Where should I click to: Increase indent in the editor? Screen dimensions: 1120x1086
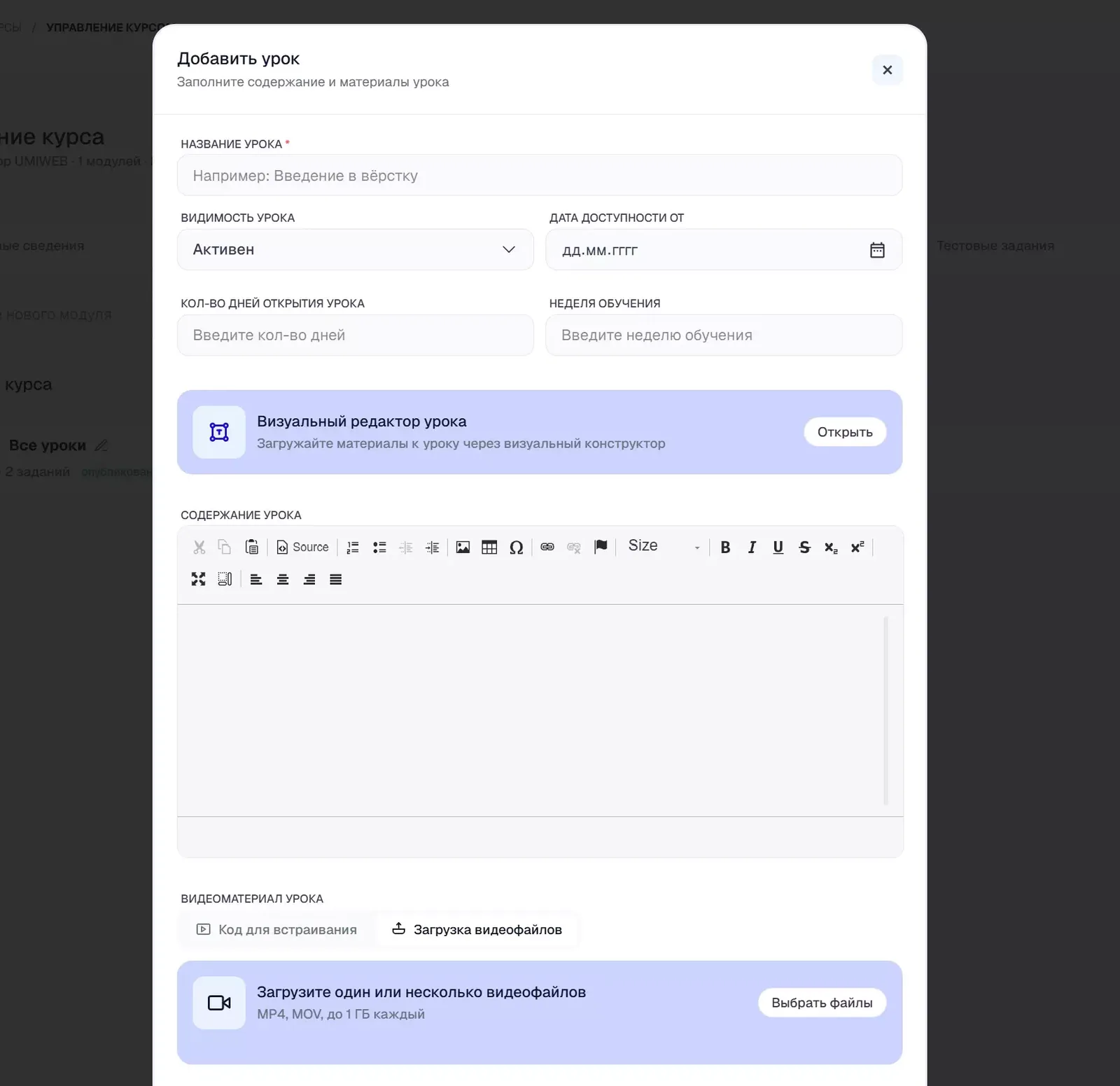pyautogui.click(x=433, y=548)
